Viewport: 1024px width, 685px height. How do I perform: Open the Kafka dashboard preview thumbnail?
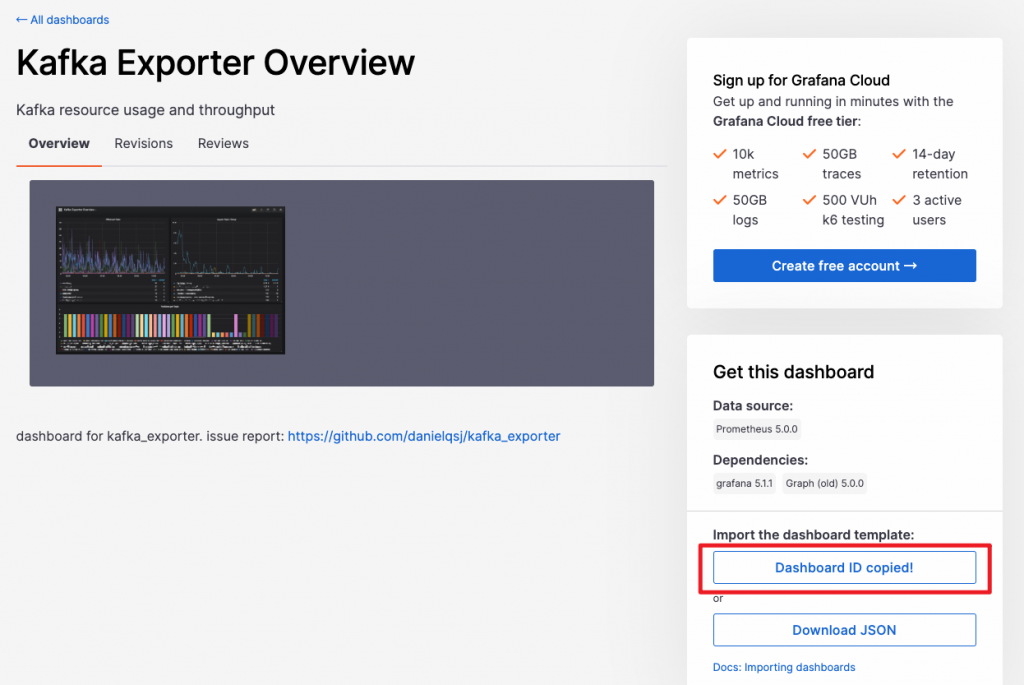click(170, 280)
